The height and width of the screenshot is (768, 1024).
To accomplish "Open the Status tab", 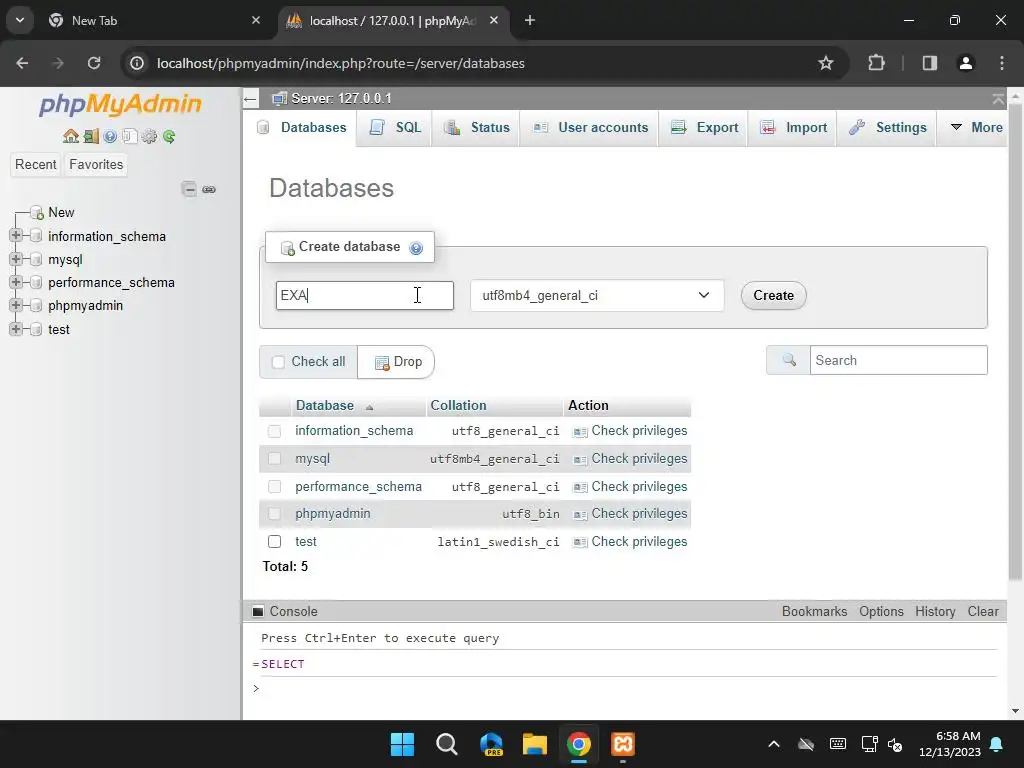I will tap(477, 127).
